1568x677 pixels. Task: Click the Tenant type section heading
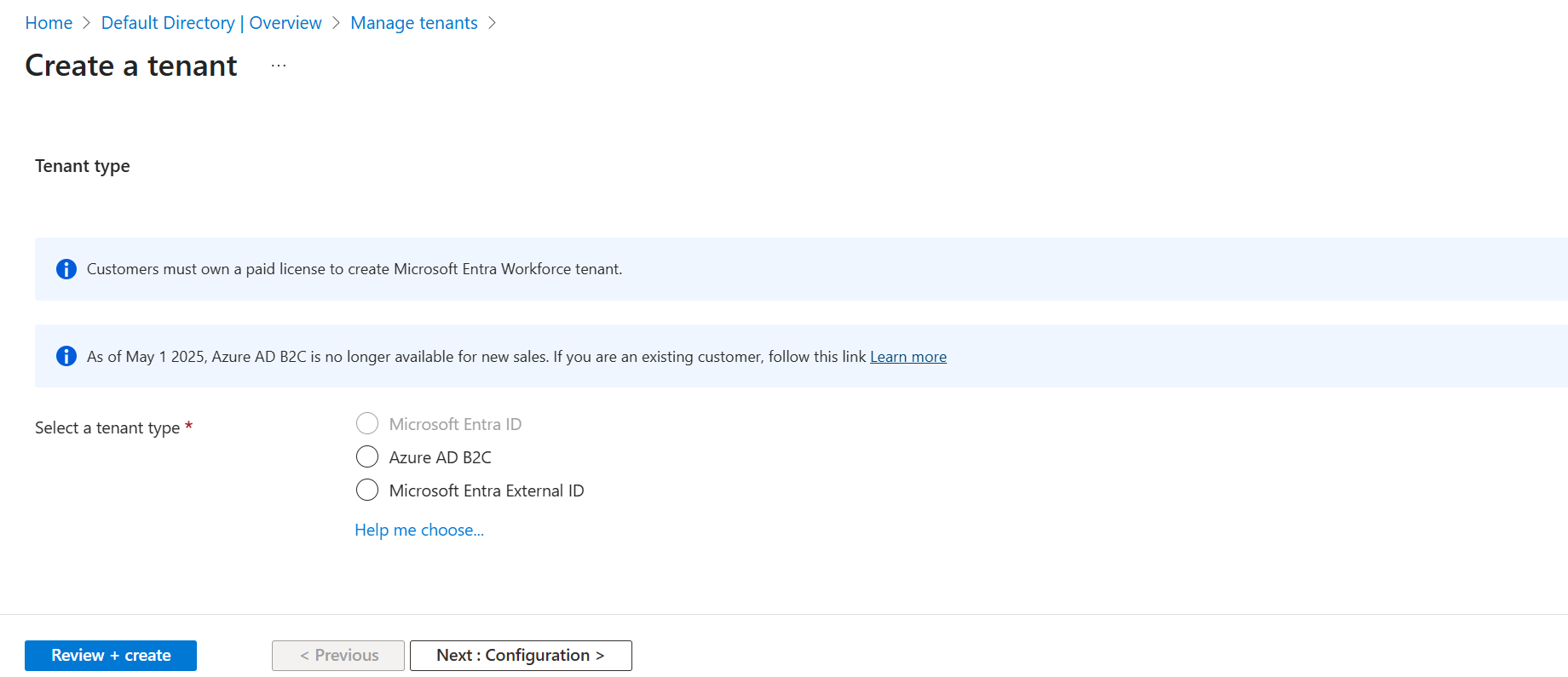83,166
